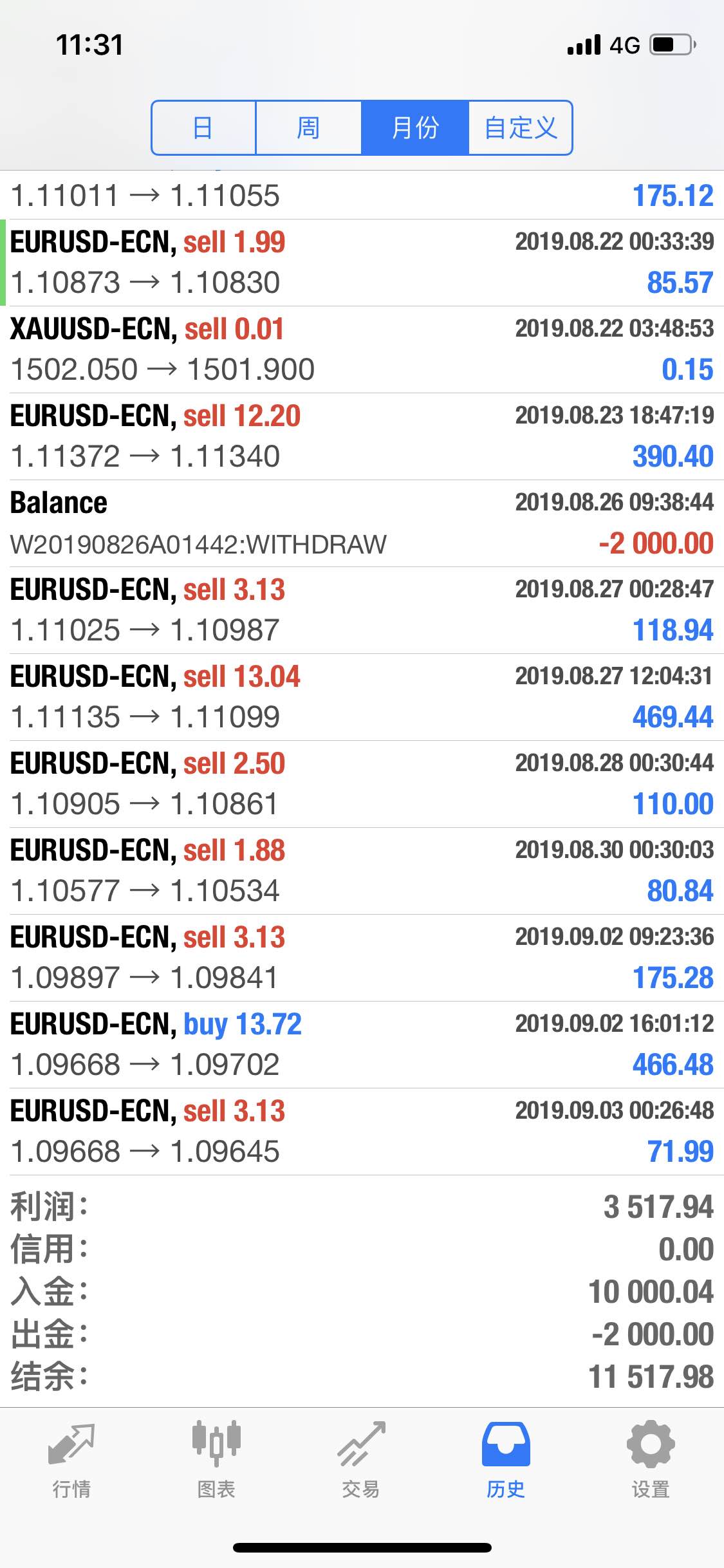This screenshot has width=724, height=1568.
Task: Tap the 466.48 profit value
Action: point(673,1065)
